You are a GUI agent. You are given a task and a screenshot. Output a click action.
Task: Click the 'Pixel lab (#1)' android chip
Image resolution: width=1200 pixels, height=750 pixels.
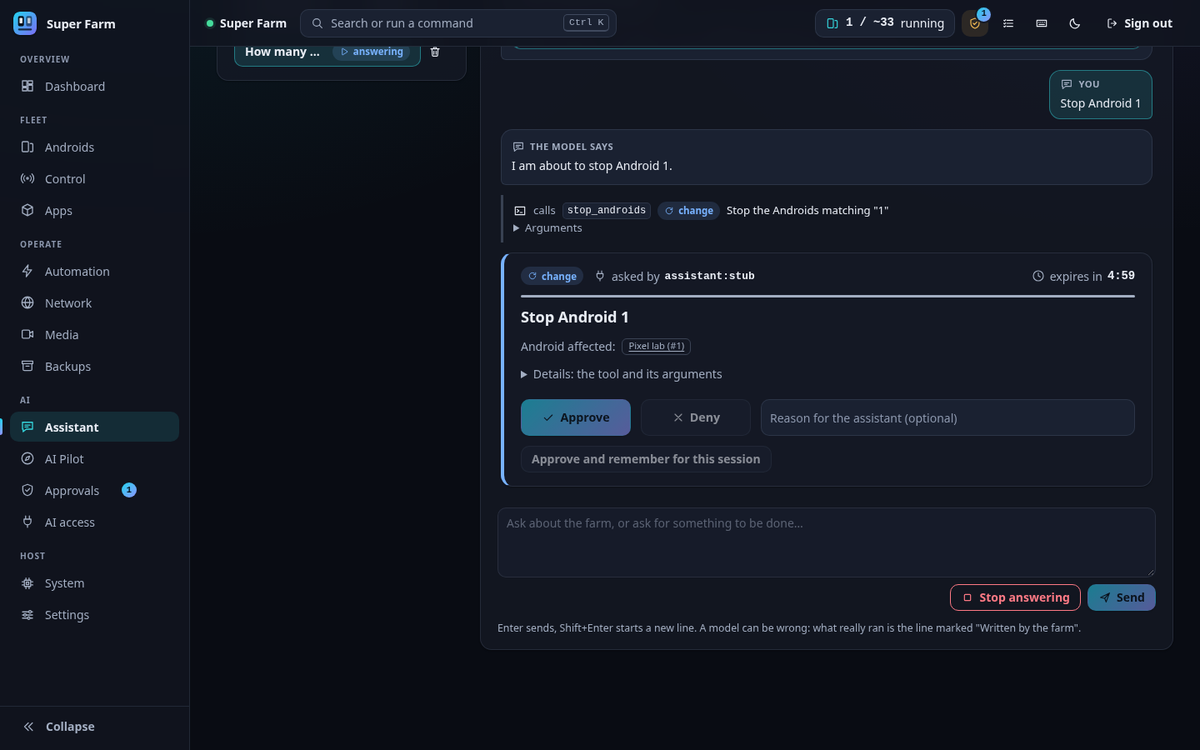tap(656, 346)
